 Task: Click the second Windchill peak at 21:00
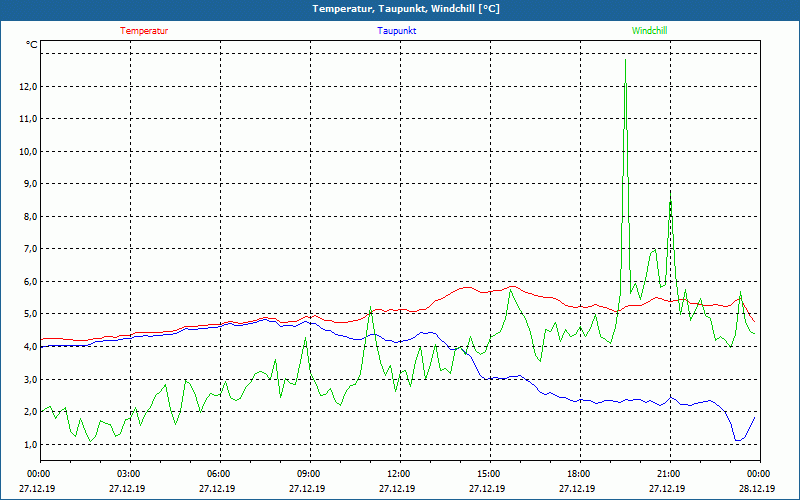pos(670,196)
